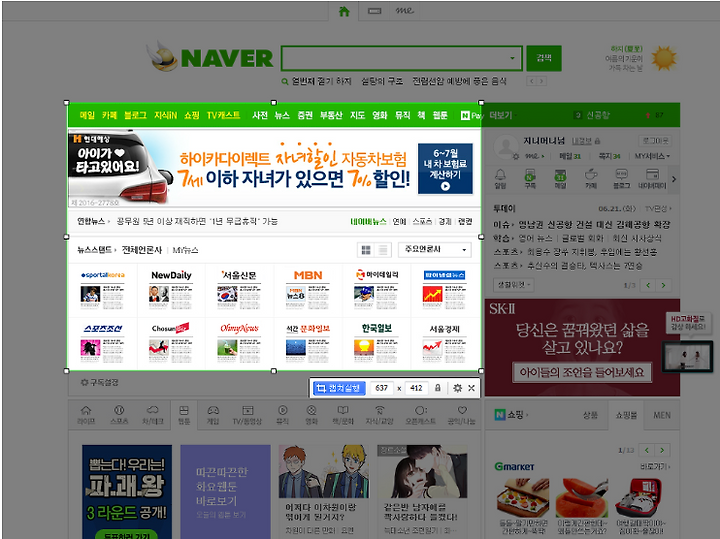Close the capture toolbar with the X icon
Image resolution: width=720 pixels, height=539 pixels.
472,388
